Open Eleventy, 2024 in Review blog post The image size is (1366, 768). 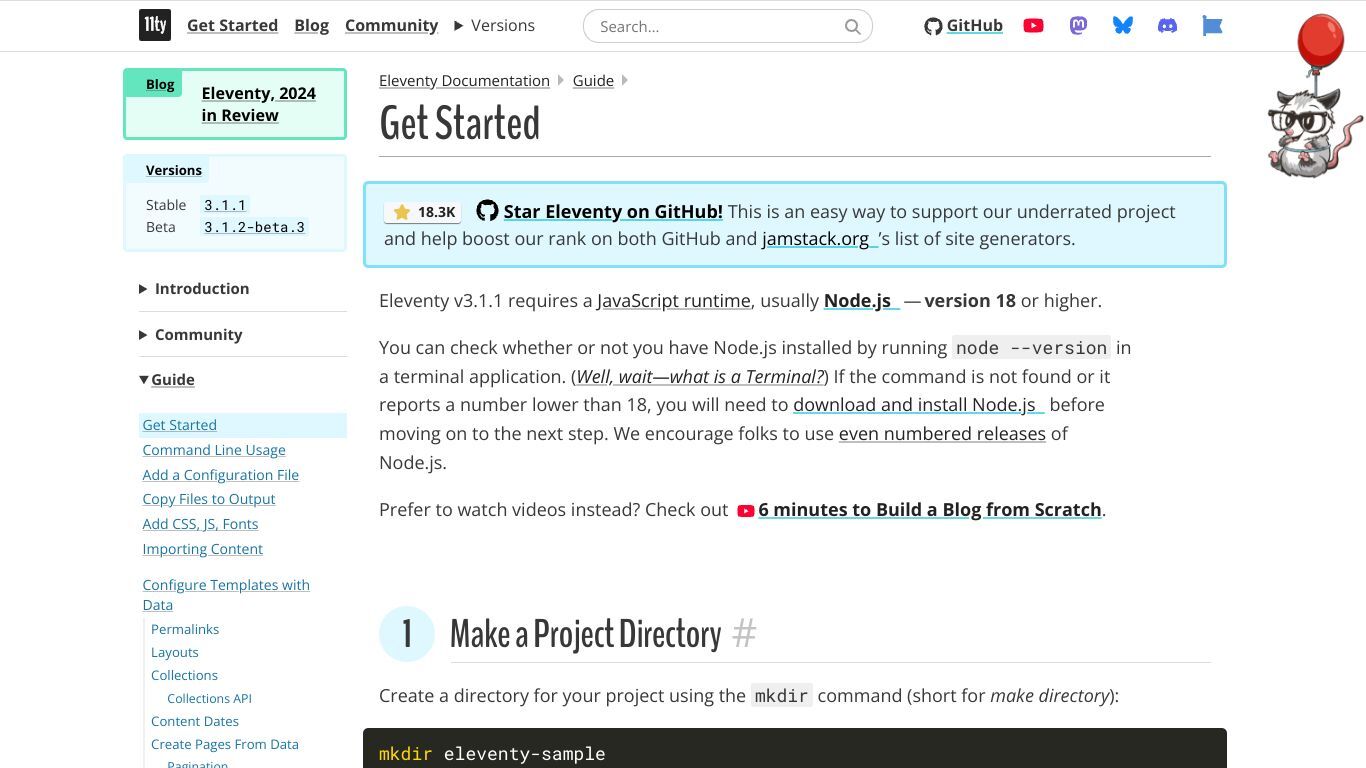[x=258, y=104]
